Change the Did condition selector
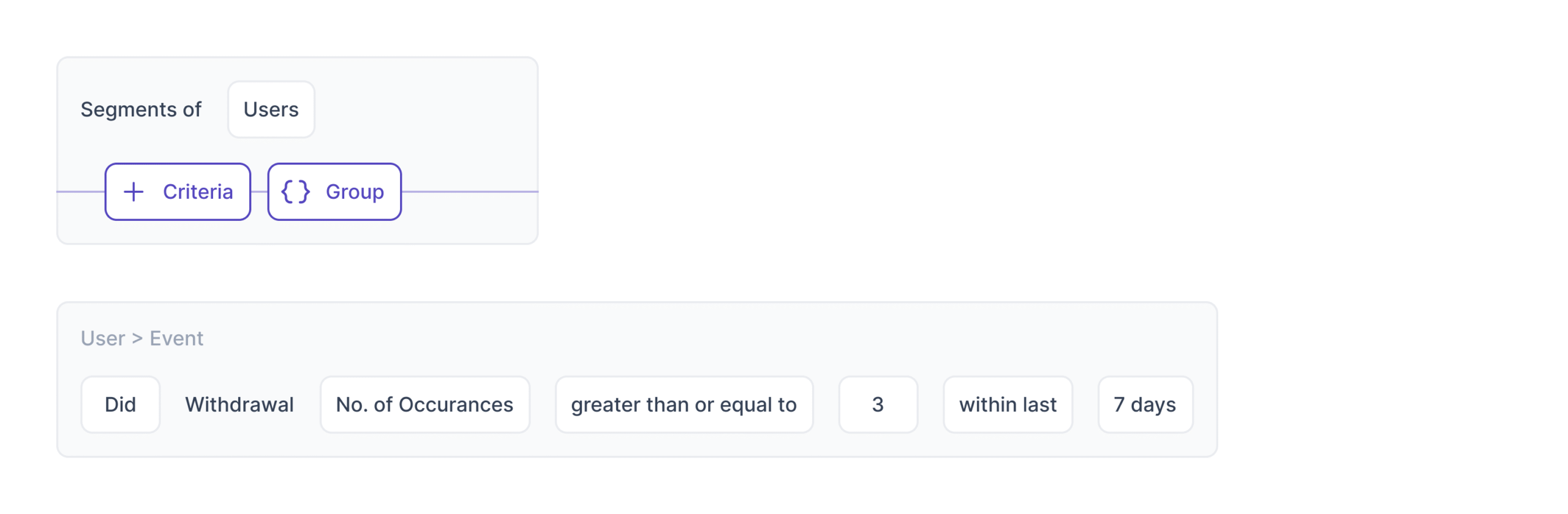 point(120,404)
